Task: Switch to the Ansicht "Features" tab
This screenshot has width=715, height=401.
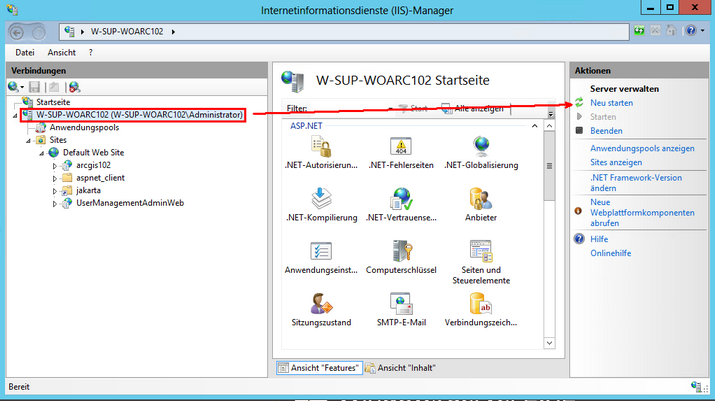Action: click(319, 368)
